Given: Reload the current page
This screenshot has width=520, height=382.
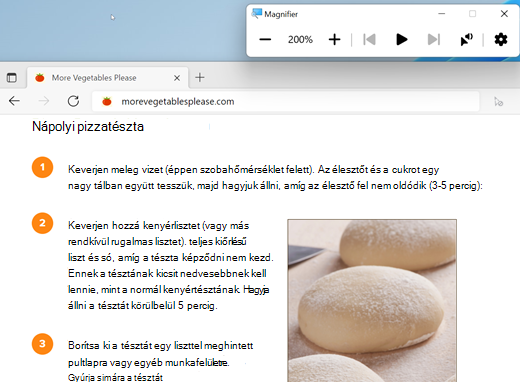Looking at the screenshot, I should point(73,101).
